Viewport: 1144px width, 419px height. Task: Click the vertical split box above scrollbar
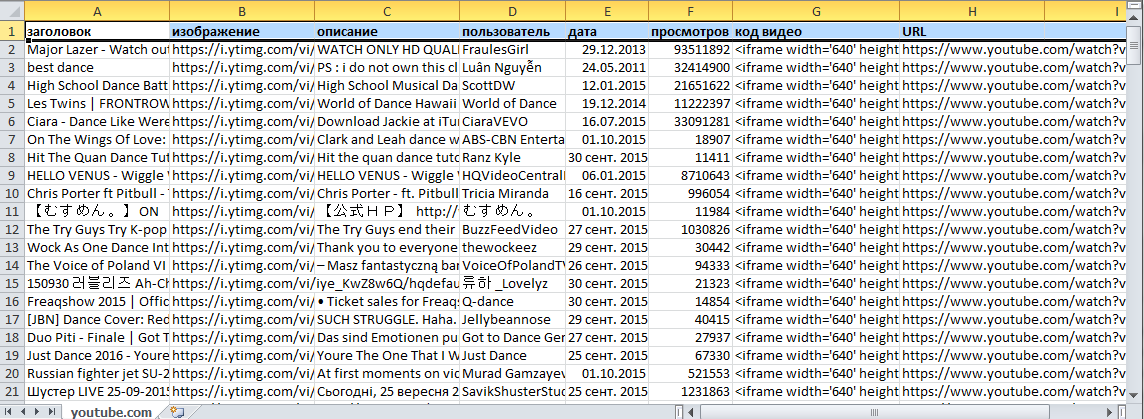tap(1133, 5)
